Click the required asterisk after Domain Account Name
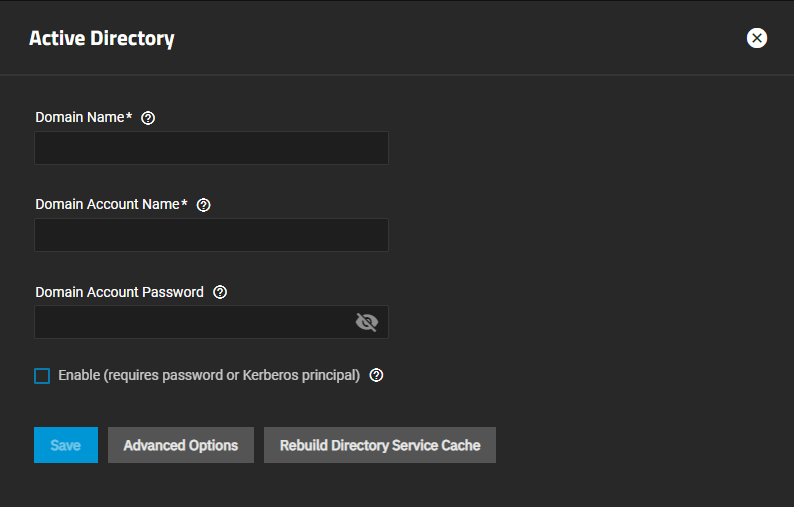Screen dimensions: 794x507 point(185,203)
